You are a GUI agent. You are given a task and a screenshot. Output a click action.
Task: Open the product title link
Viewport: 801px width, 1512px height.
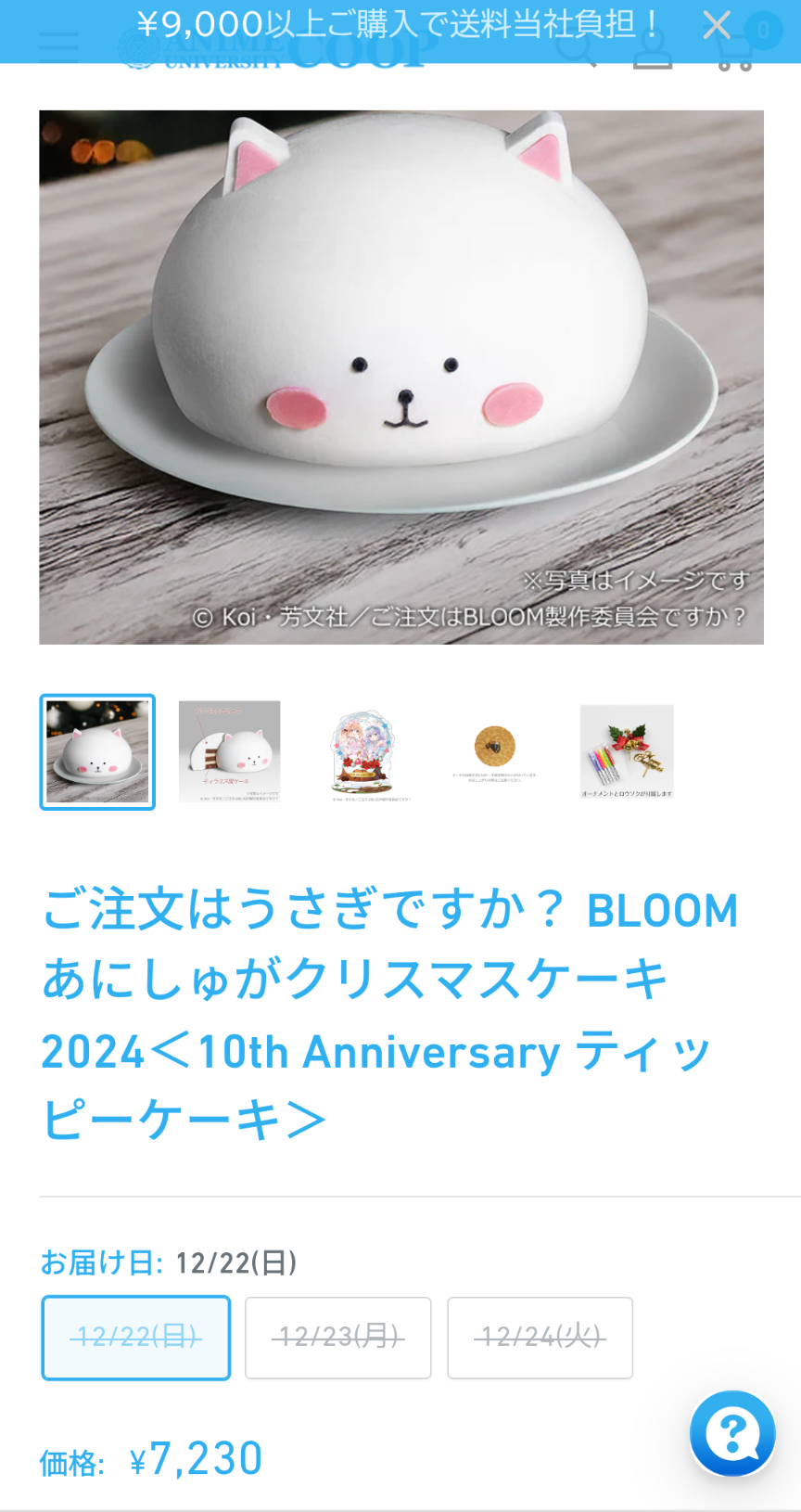click(x=390, y=1014)
